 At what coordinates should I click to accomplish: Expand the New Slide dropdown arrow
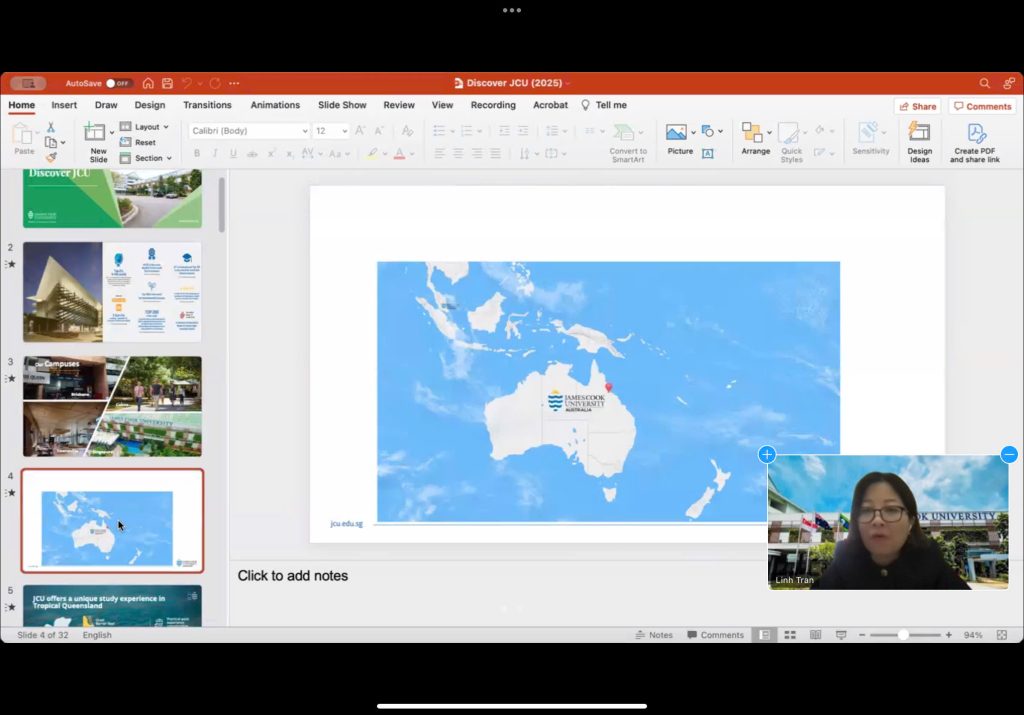click(x=112, y=133)
